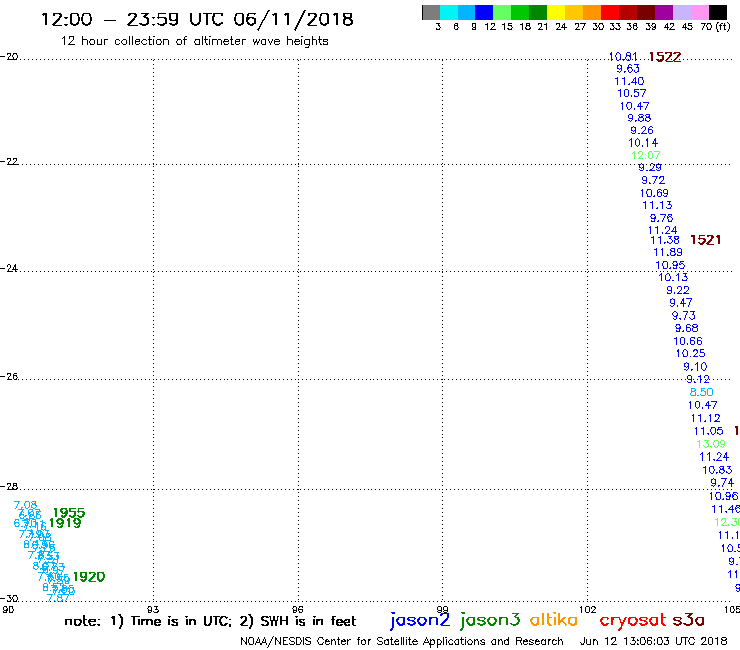740x650 pixels.
Task: Select the cryosat satellite legend label
Action: 632,621
